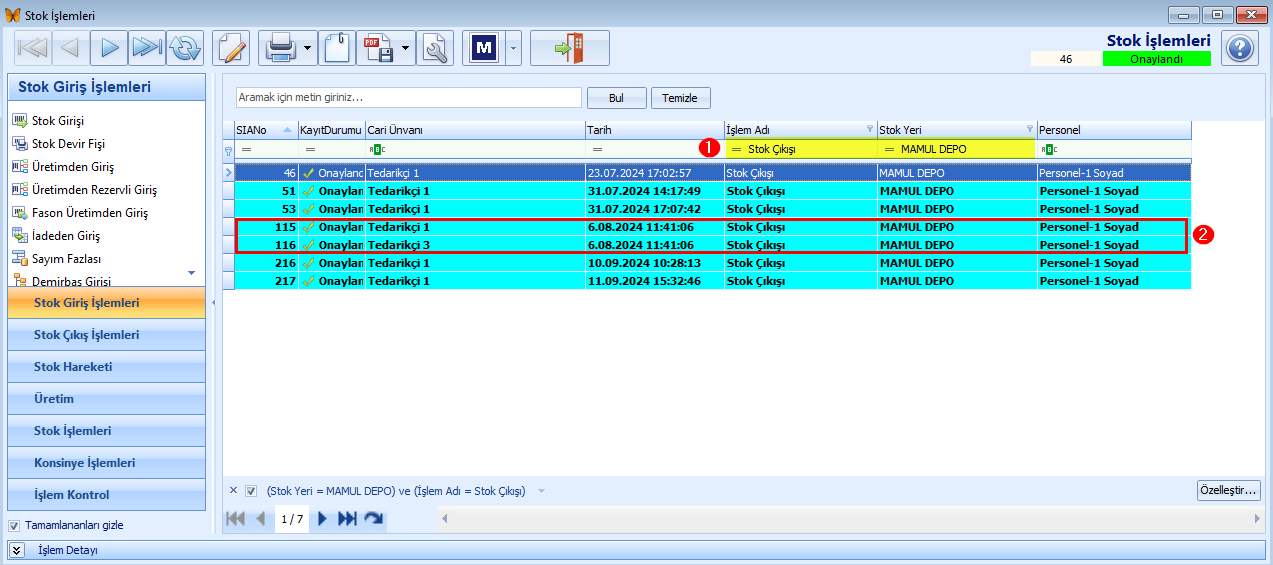This screenshot has height=565, width=1273.
Task: Sort by Tarih column header
Action: pyautogui.click(x=654, y=130)
